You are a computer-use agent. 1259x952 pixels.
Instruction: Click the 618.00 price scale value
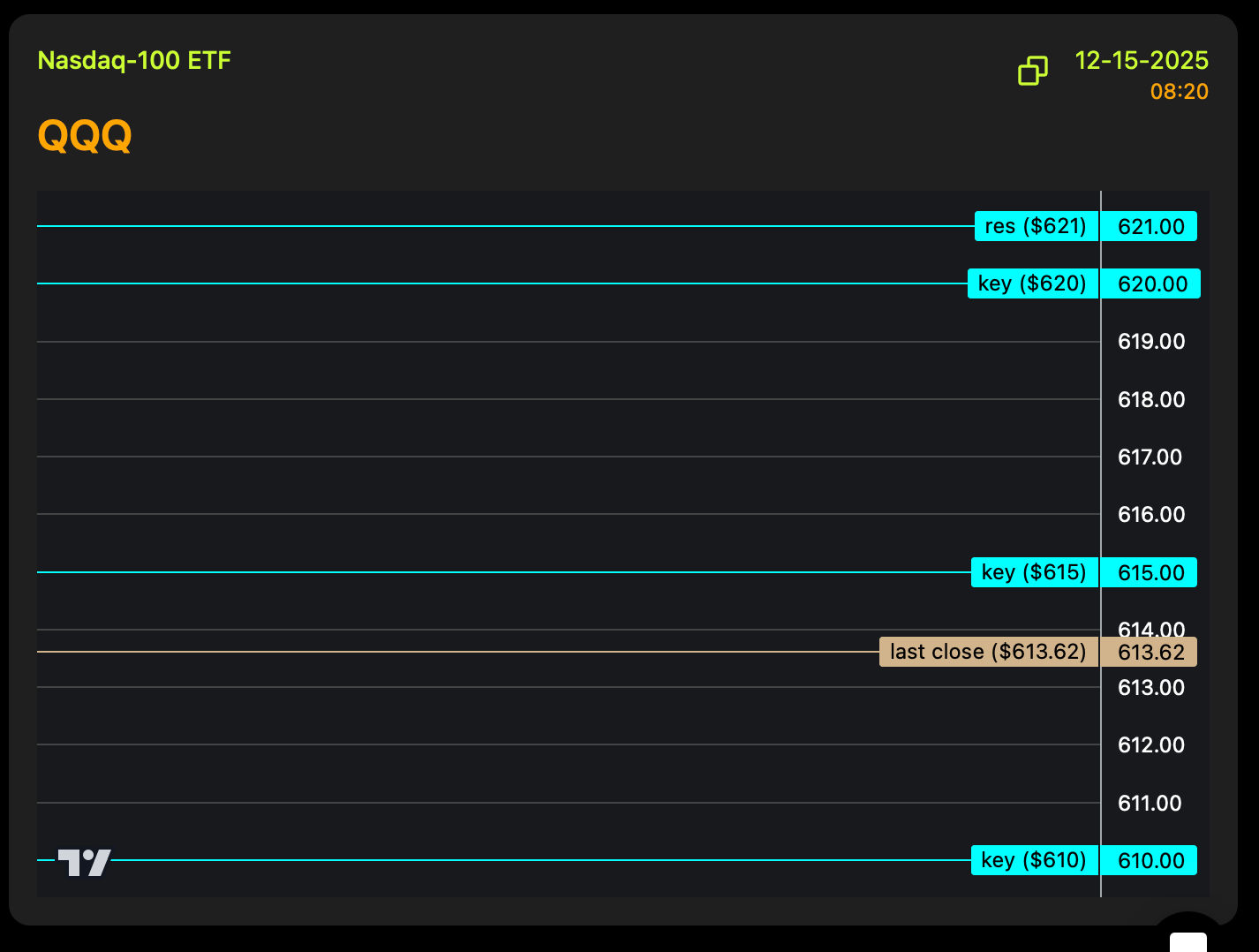coord(1150,400)
